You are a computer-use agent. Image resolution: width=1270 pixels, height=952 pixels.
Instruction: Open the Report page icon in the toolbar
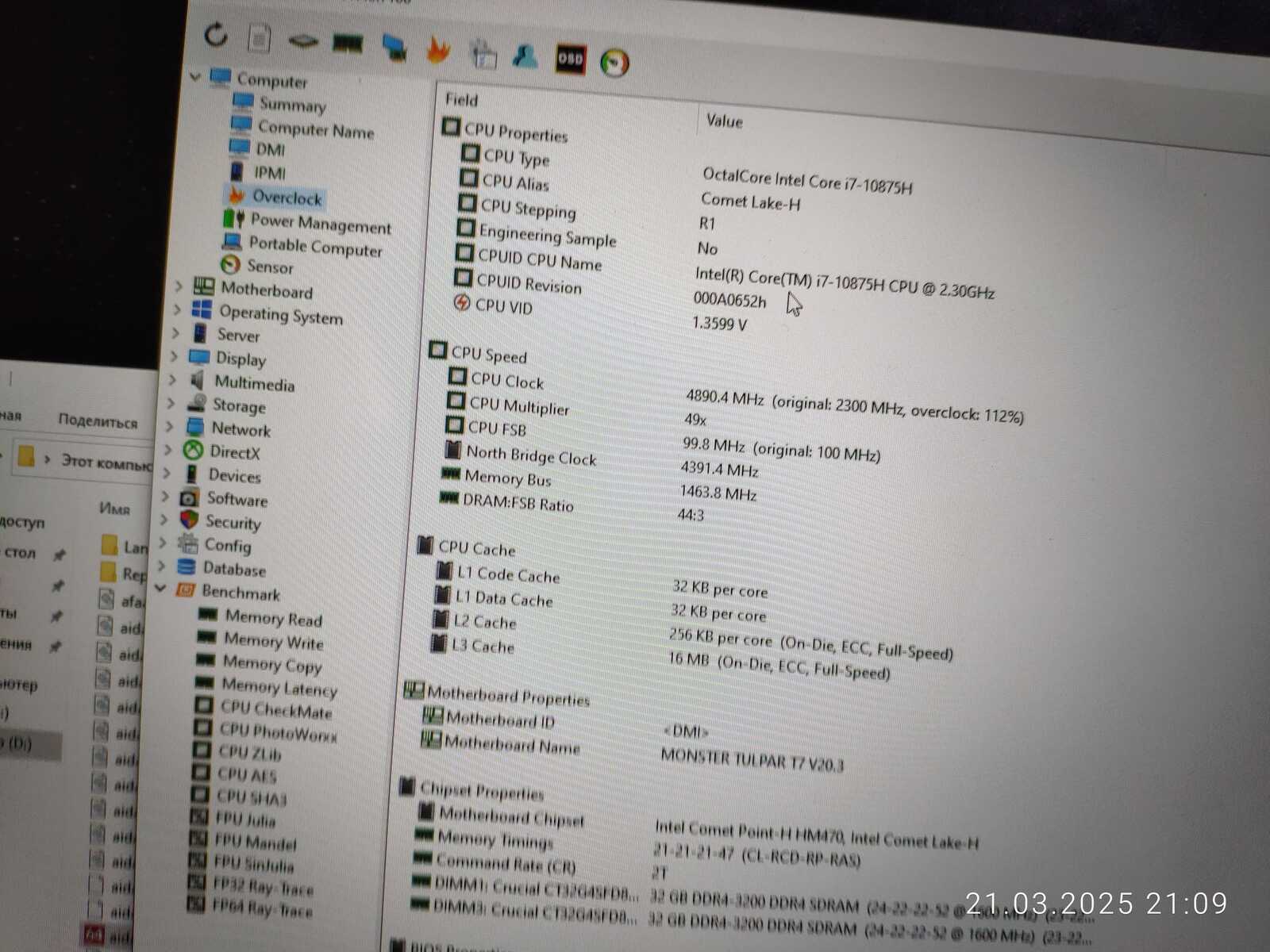(x=259, y=38)
